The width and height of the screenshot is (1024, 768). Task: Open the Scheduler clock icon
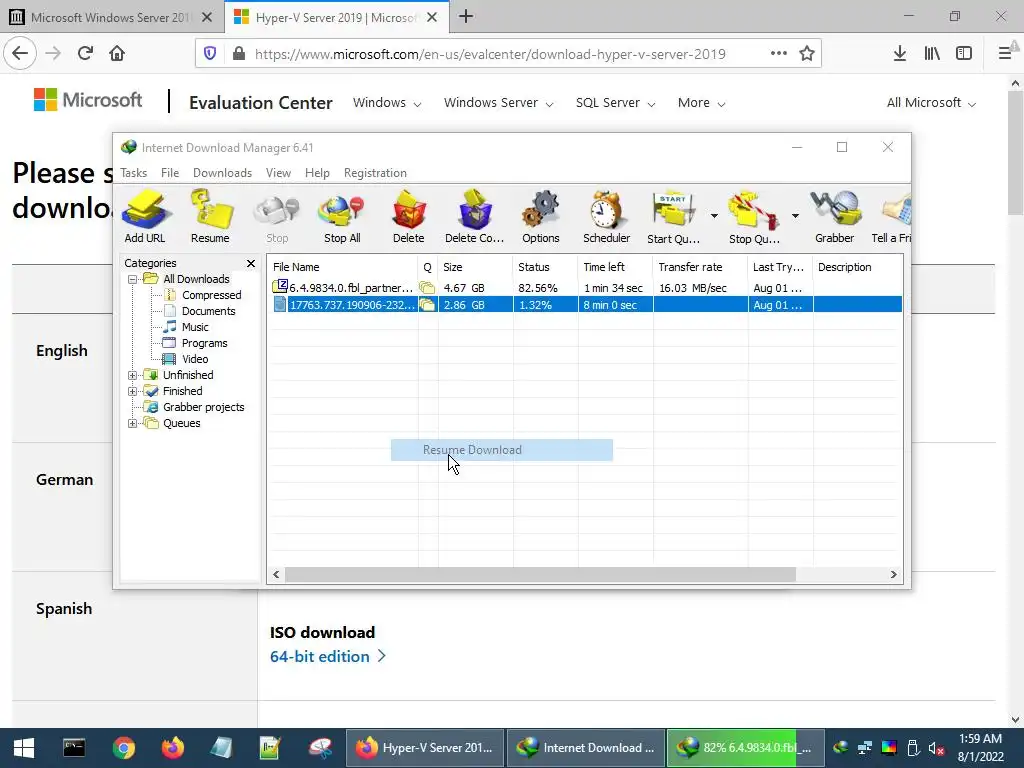tap(607, 217)
